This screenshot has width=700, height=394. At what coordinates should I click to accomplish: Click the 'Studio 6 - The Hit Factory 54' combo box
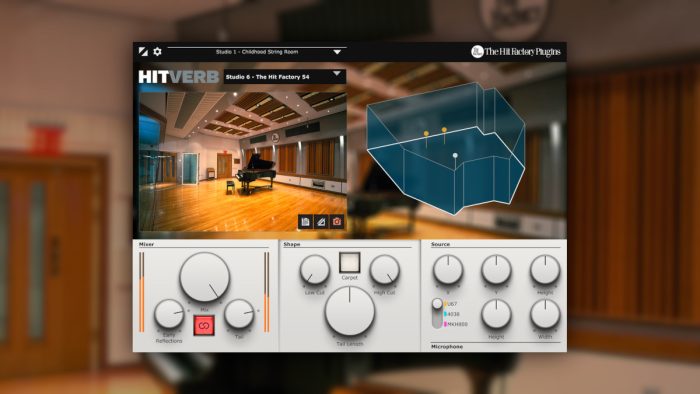(285, 77)
